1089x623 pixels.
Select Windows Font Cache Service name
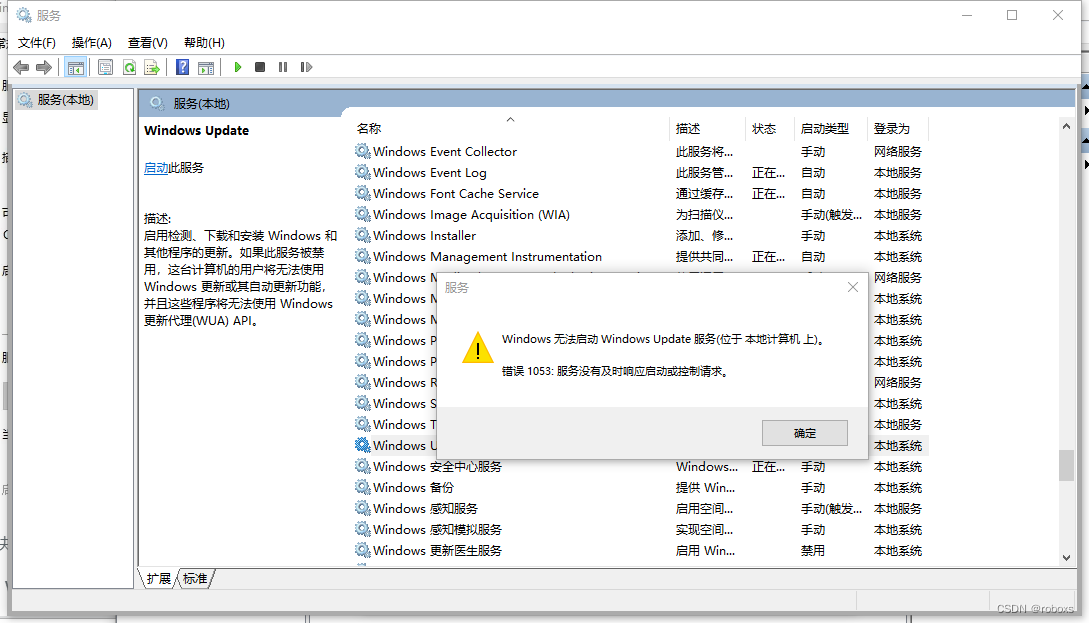click(x=456, y=193)
